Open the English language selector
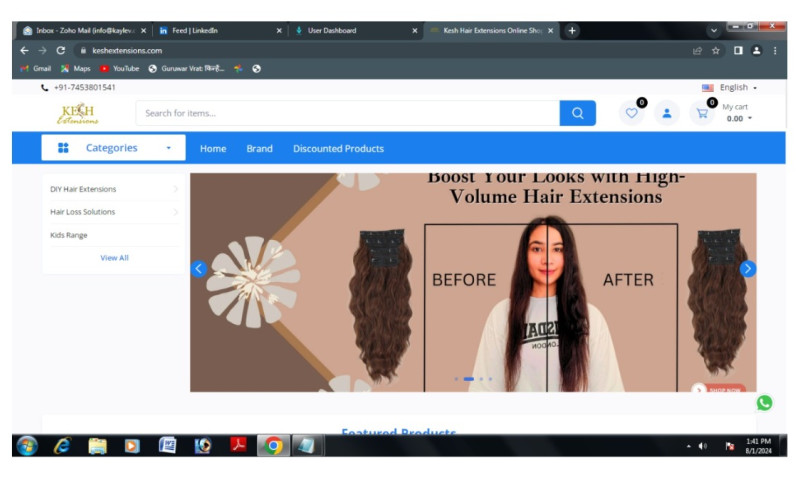 [x=730, y=88]
